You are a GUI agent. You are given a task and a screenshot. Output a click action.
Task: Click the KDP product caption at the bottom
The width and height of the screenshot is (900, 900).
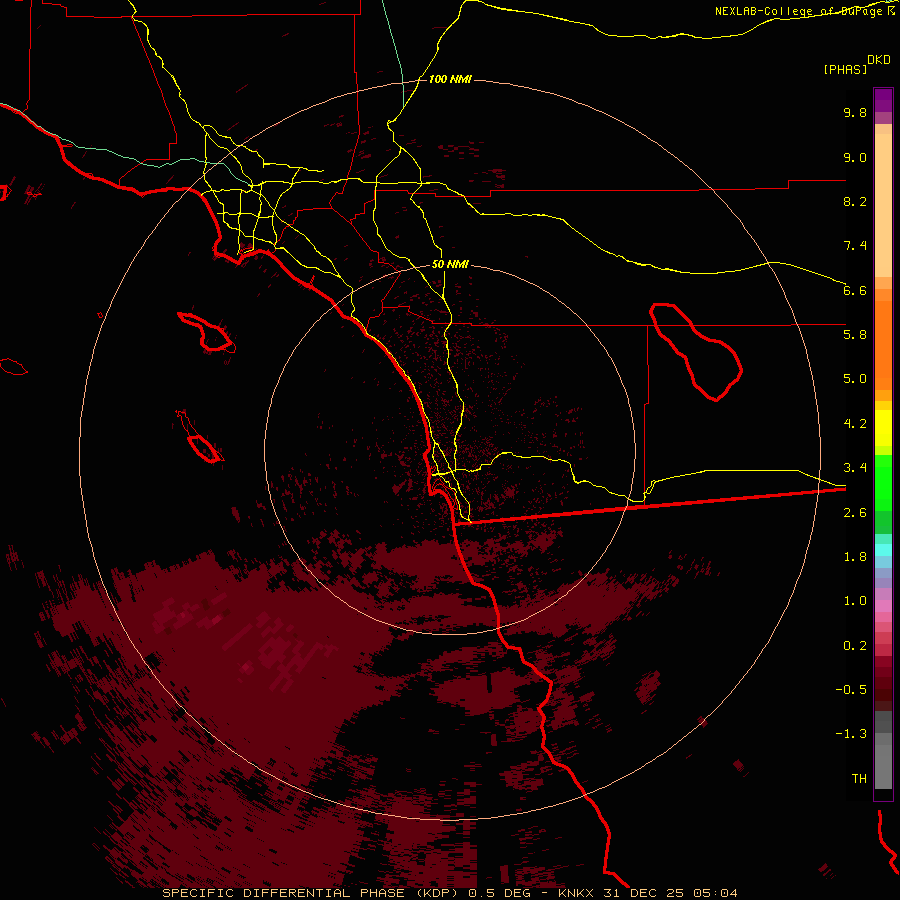pos(449,893)
